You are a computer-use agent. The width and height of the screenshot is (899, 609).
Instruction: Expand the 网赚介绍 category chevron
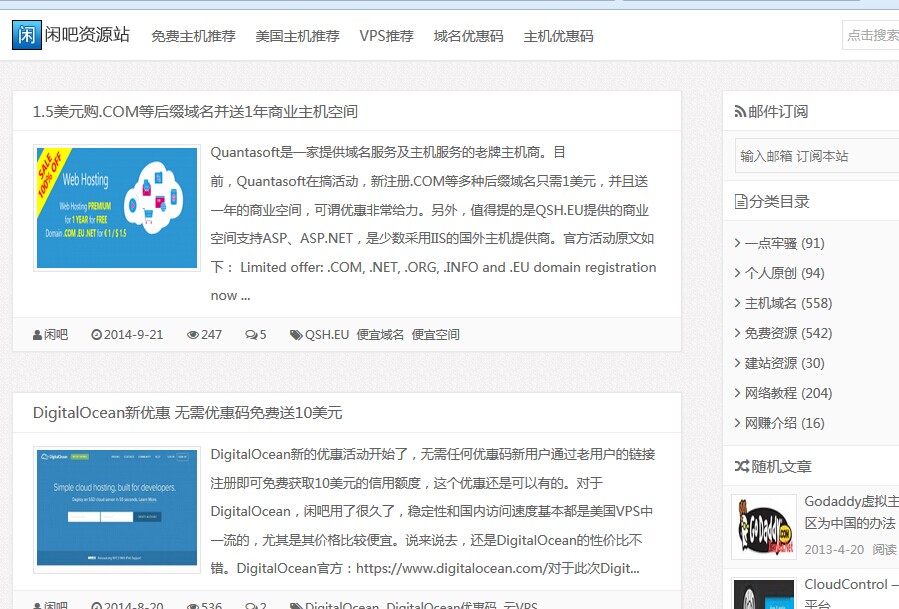click(737, 423)
